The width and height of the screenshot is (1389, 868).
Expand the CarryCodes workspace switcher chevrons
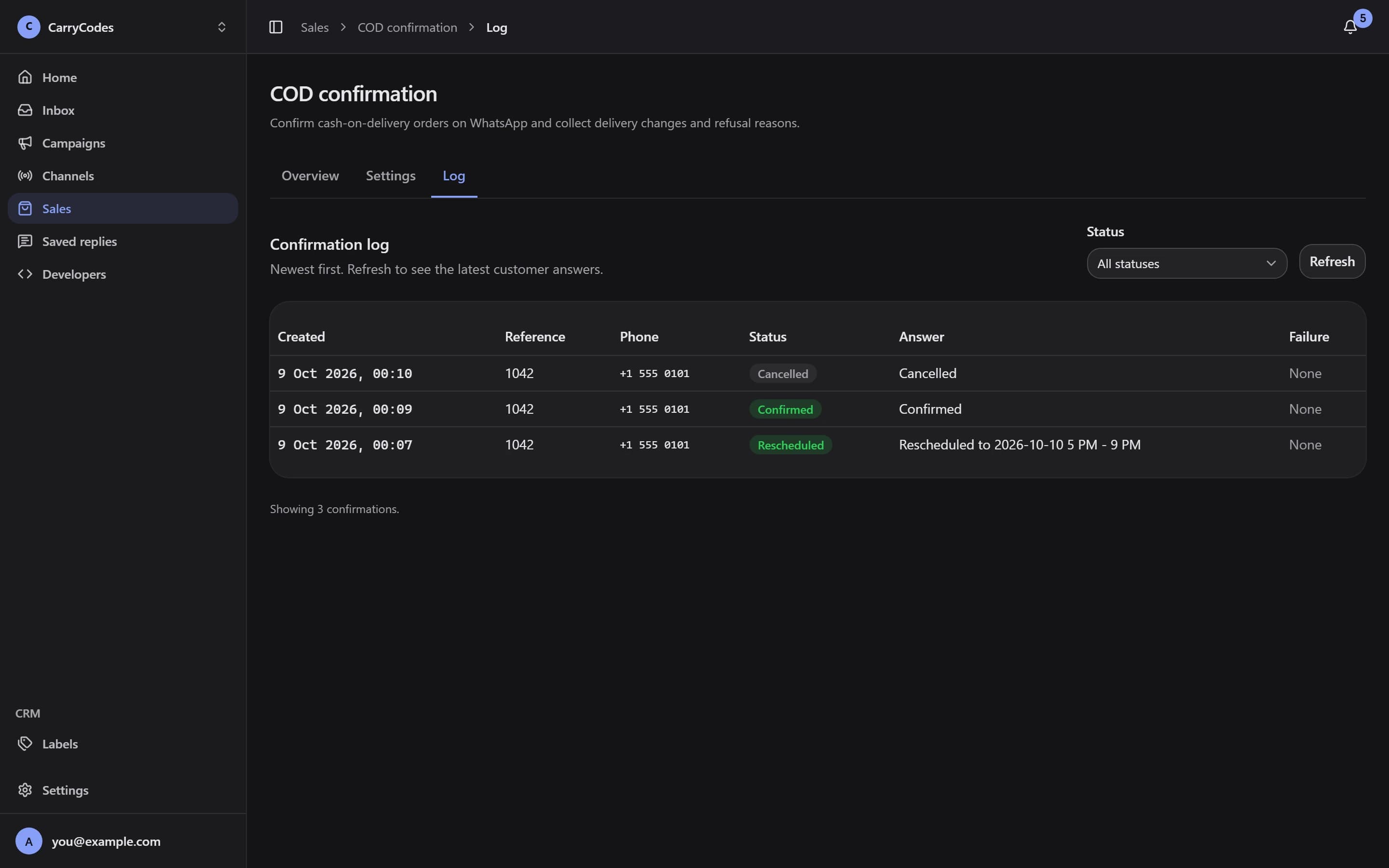pos(221,27)
